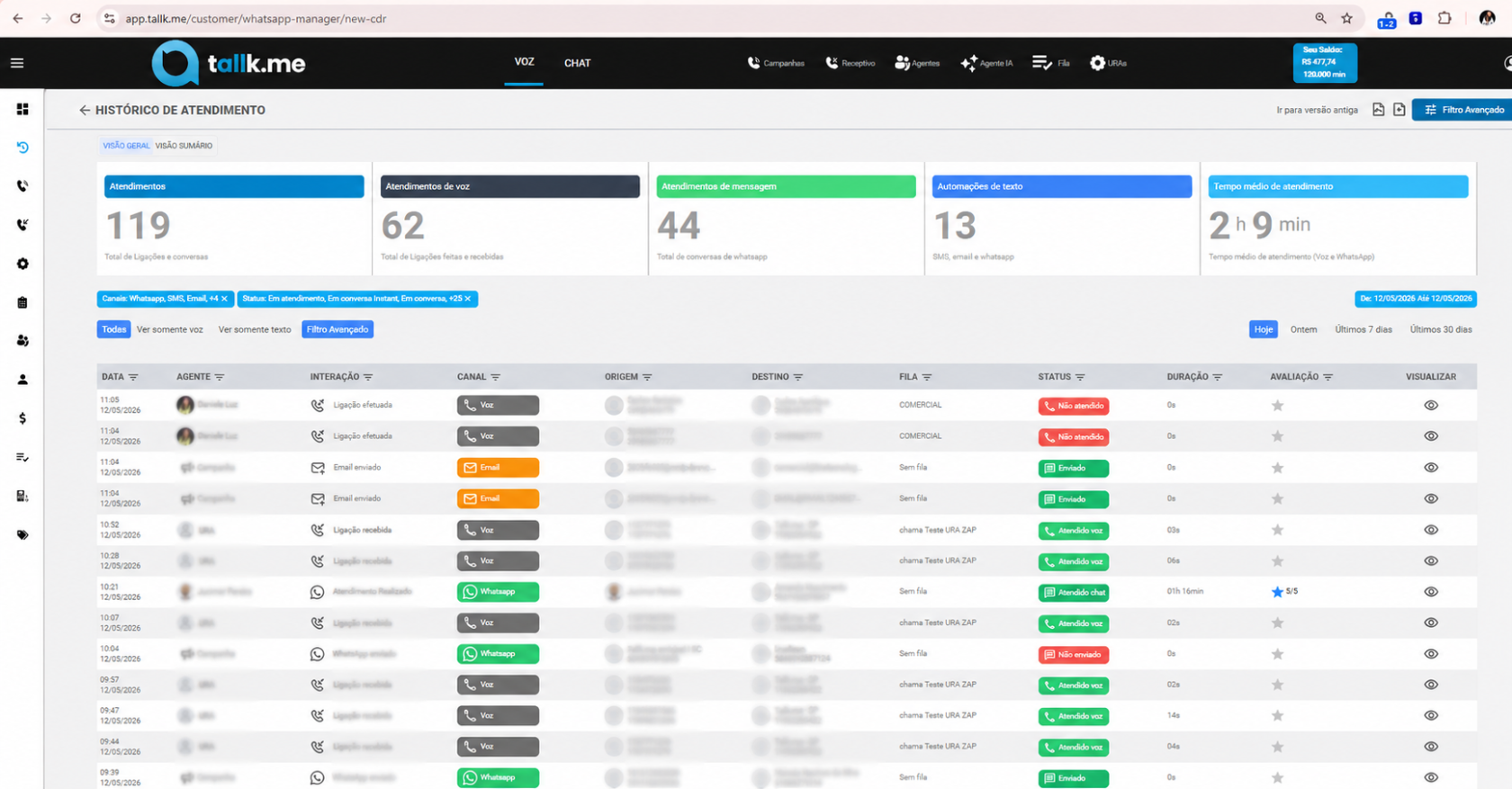Open the group users icon in sidebar

click(22, 341)
